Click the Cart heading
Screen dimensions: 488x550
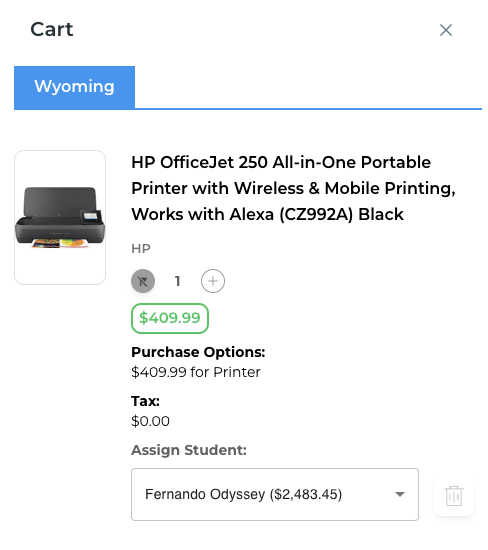(52, 29)
